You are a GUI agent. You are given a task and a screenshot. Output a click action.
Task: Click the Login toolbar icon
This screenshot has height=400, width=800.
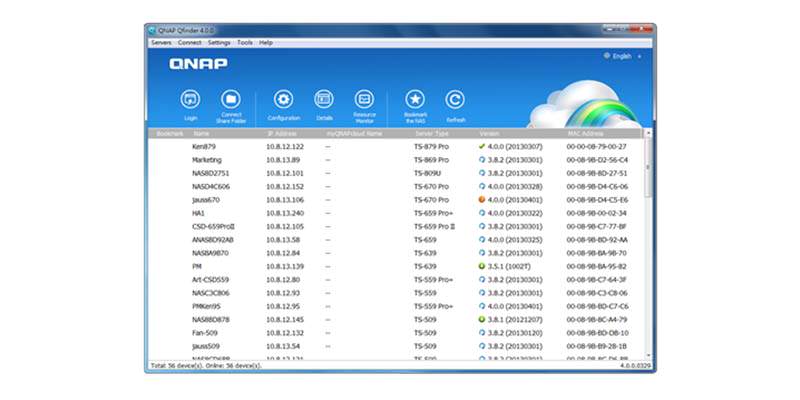pyautogui.click(x=190, y=99)
